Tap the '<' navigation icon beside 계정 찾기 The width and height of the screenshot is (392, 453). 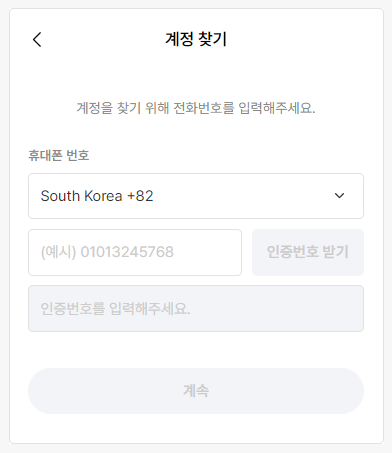37,39
